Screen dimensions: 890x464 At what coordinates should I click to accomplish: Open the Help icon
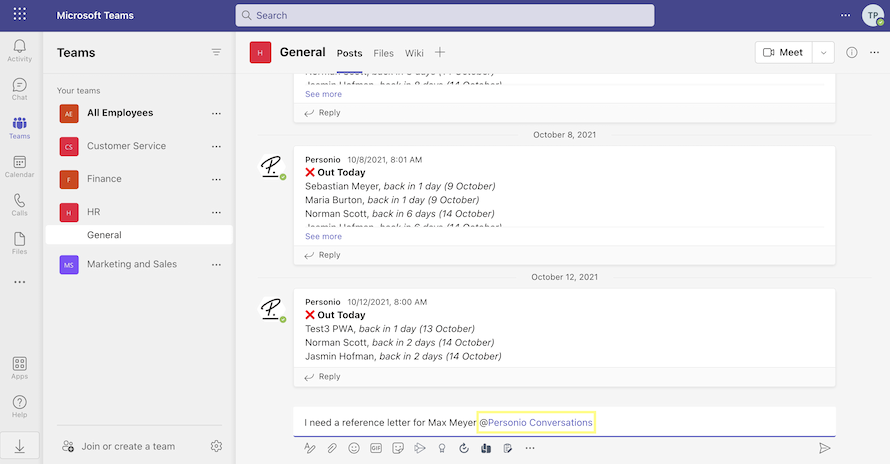[19, 407]
